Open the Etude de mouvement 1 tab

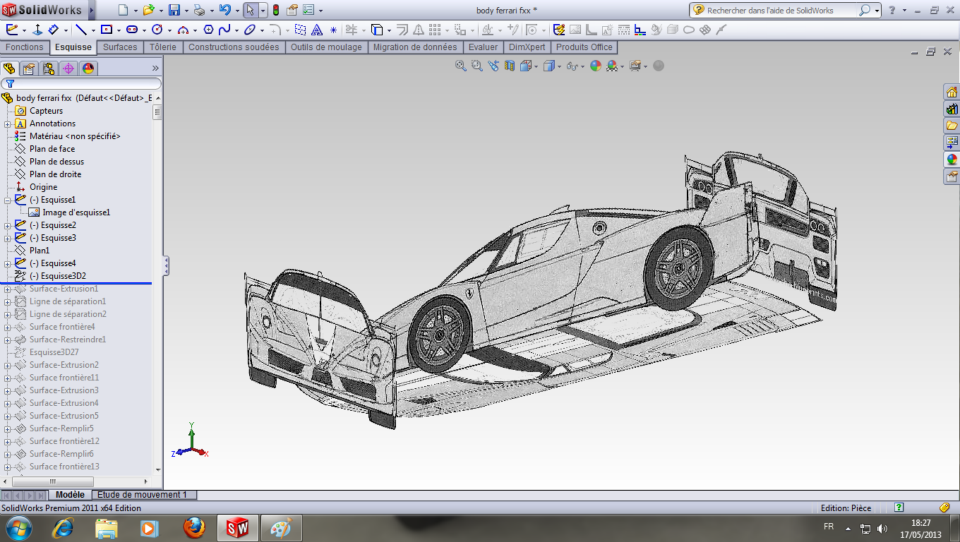[142, 495]
